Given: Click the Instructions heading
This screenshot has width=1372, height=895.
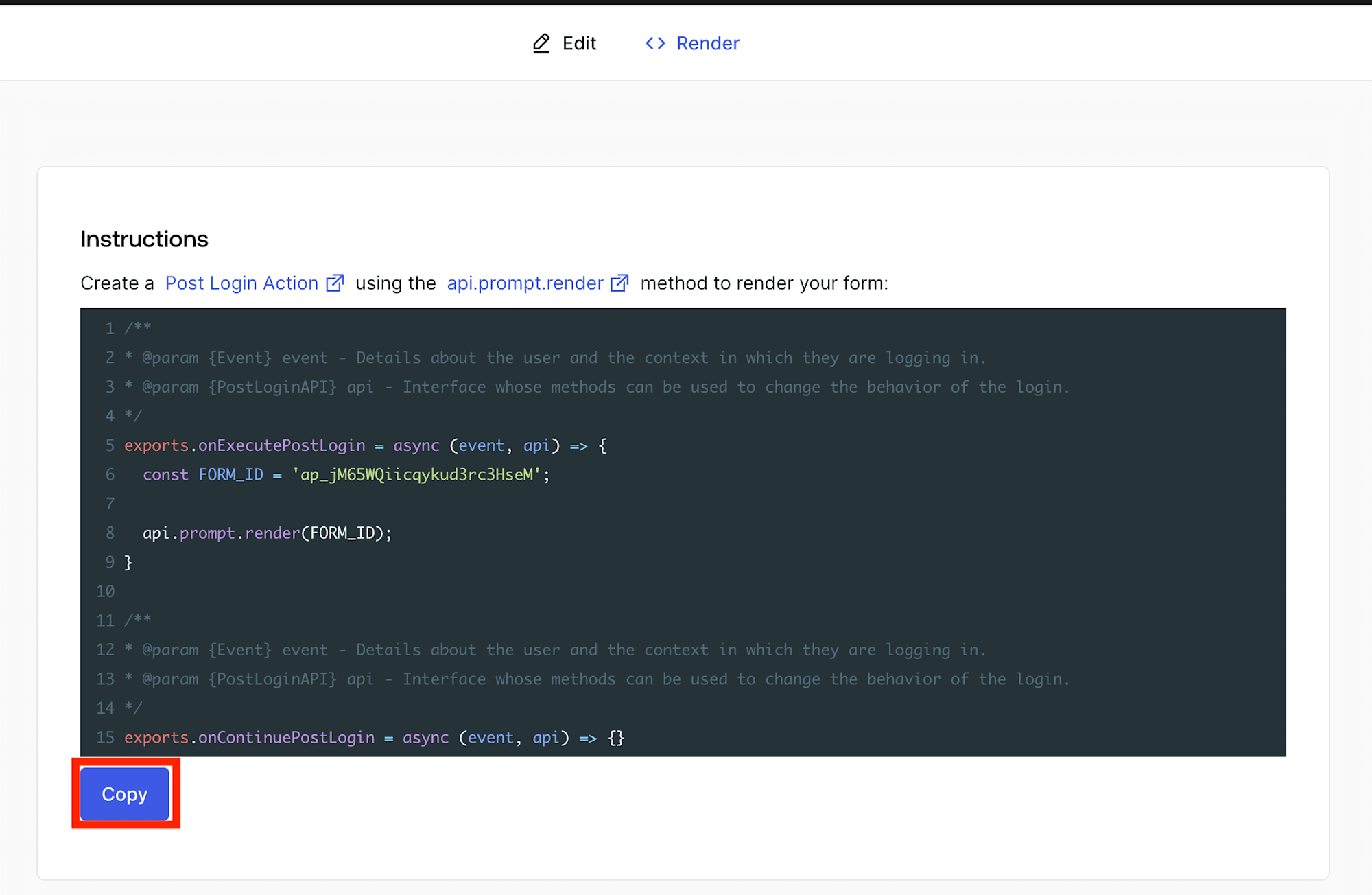Looking at the screenshot, I should click(144, 239).
